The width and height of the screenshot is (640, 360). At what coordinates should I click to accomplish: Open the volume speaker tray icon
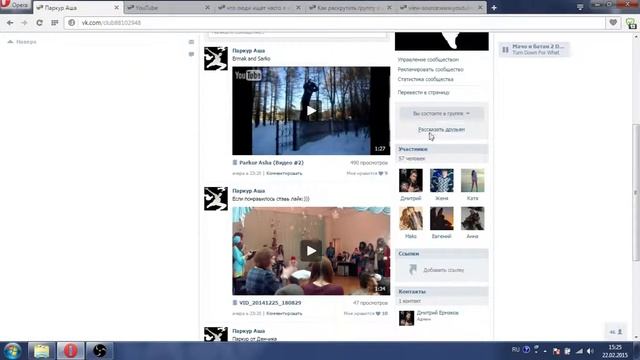coord(590,351)
